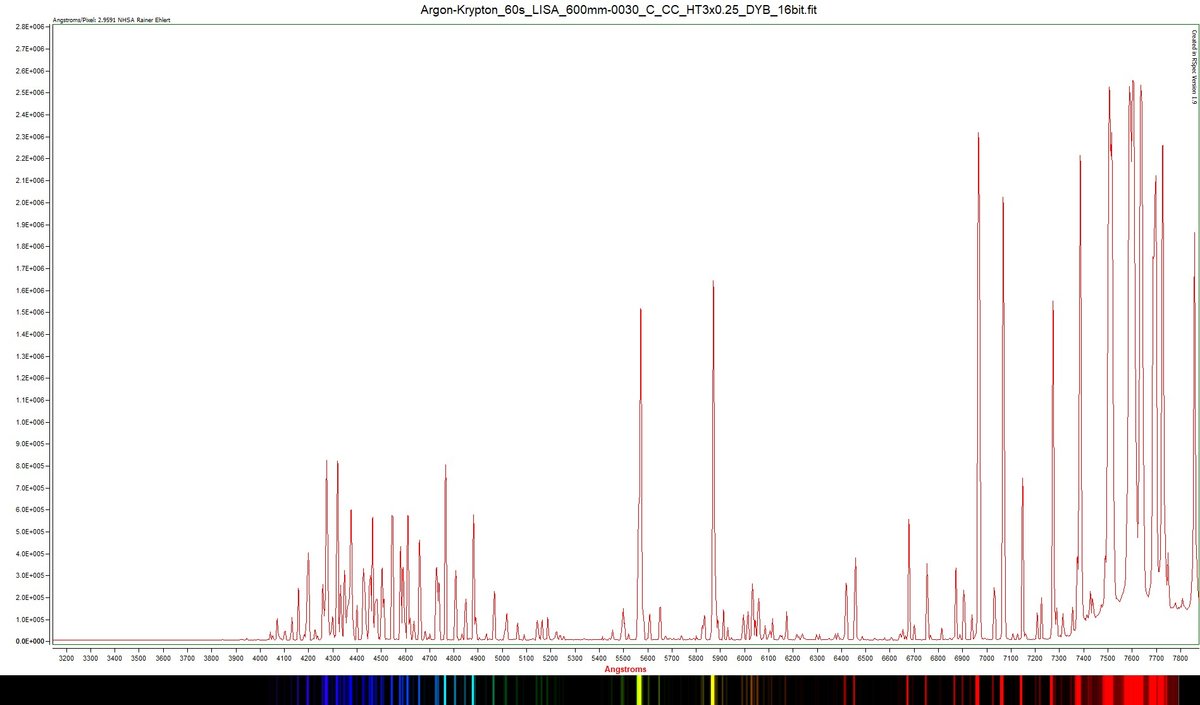Click top of the 2.0E+006 peak near 7067
The image size is (1200, 705).
point(1002,199)
